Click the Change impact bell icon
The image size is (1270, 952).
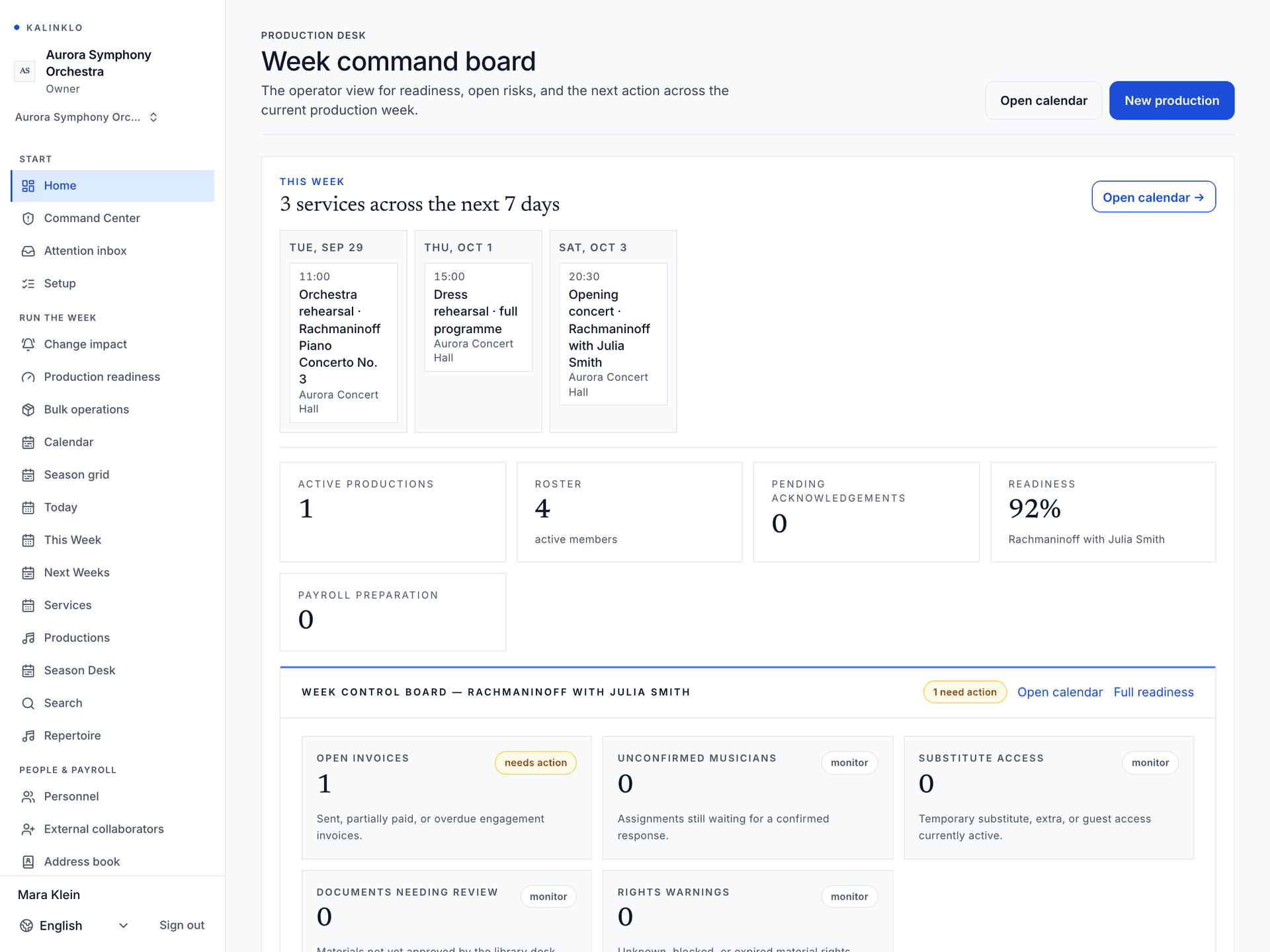[x=28, y=344]
